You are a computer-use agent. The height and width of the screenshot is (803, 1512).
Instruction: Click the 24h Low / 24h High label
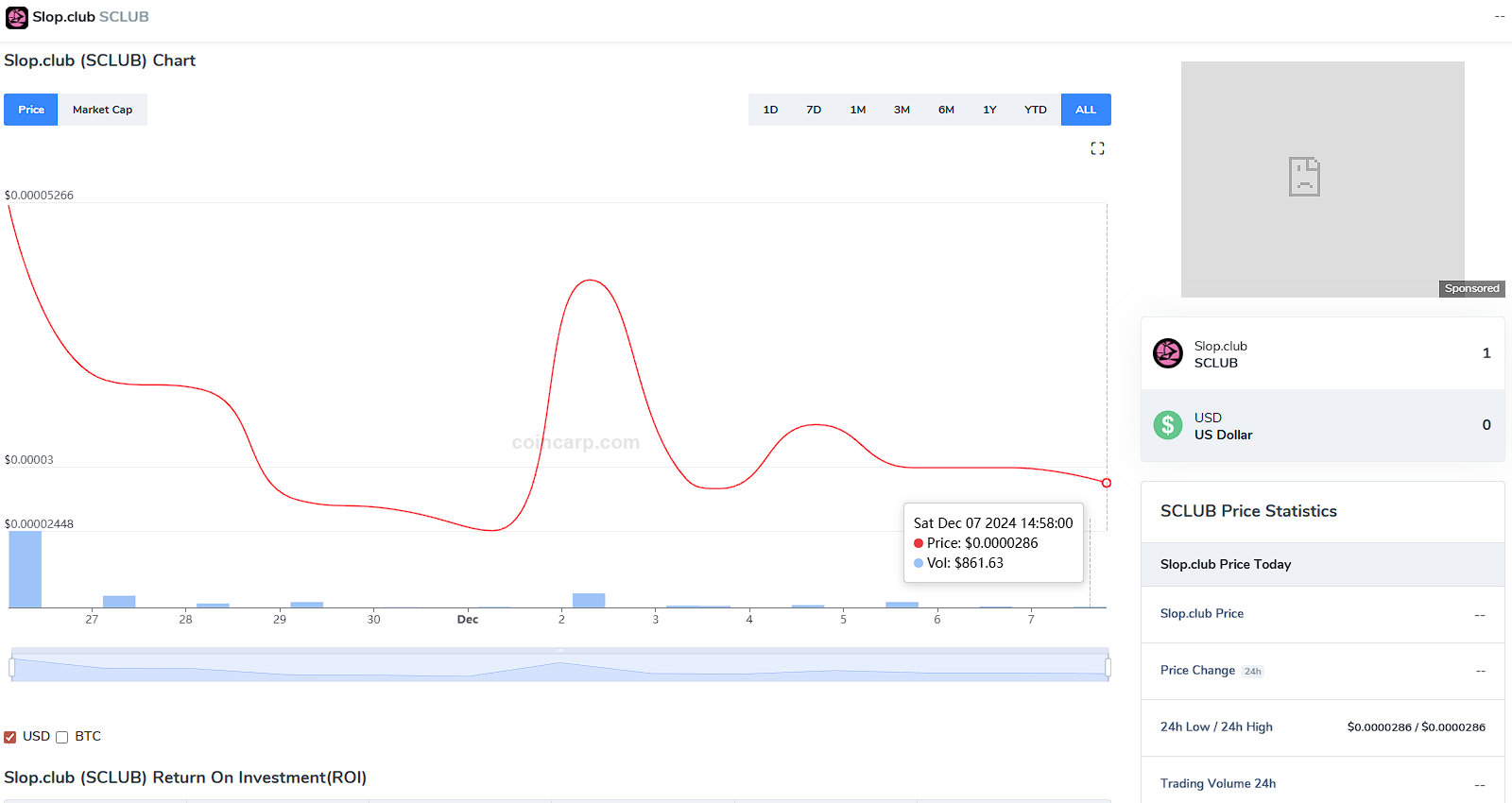coord(1216,726)
